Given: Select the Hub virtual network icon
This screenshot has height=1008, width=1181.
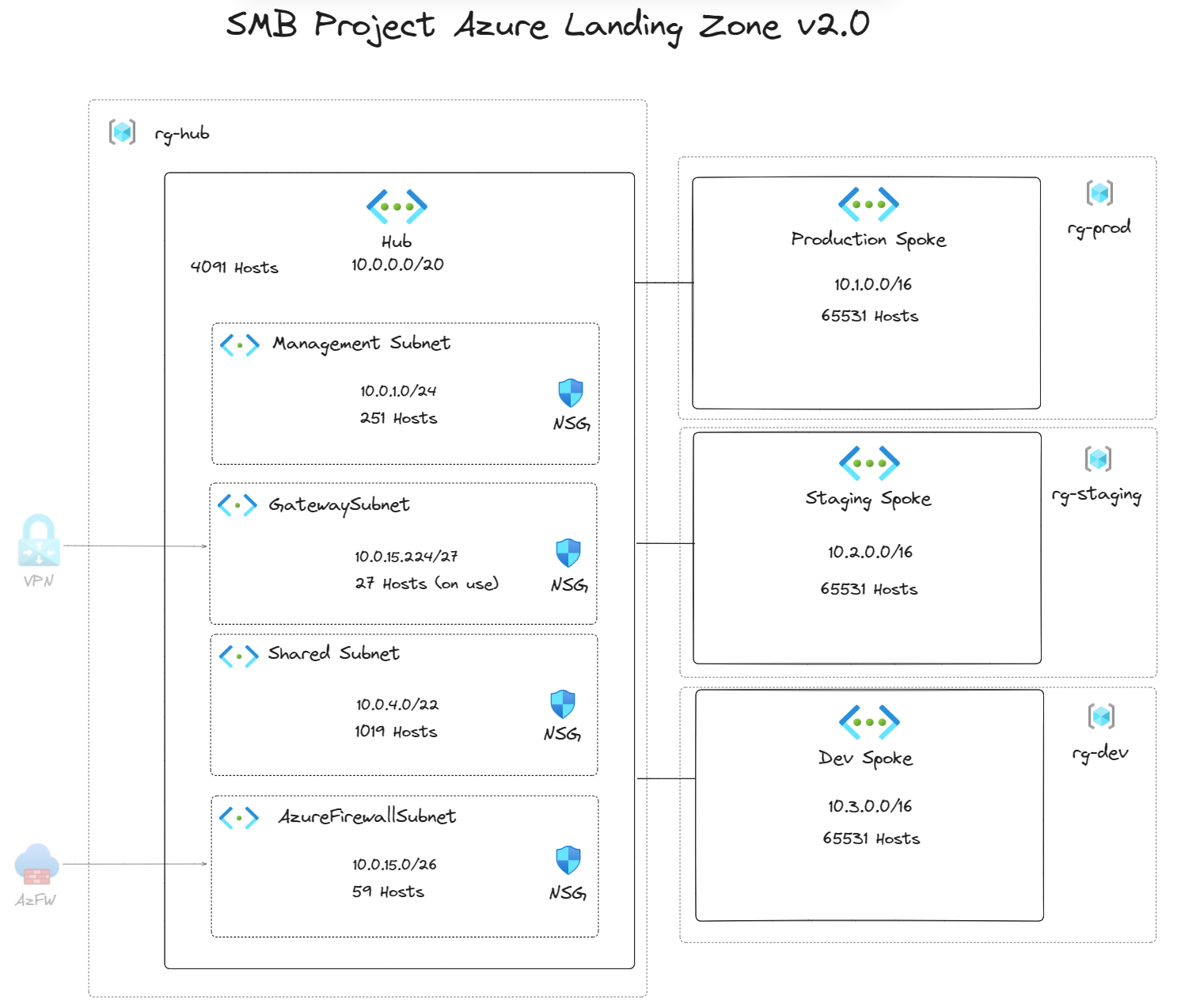Looking at the screenshot, I should [397, 207].
